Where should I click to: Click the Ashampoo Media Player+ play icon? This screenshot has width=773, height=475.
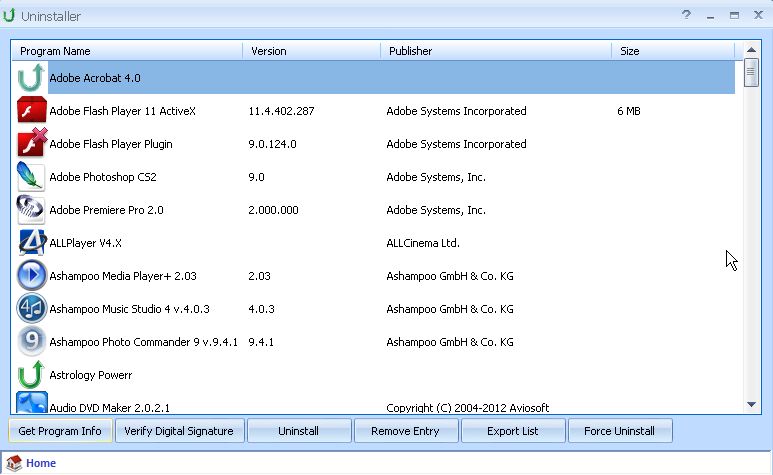(32, 275)
